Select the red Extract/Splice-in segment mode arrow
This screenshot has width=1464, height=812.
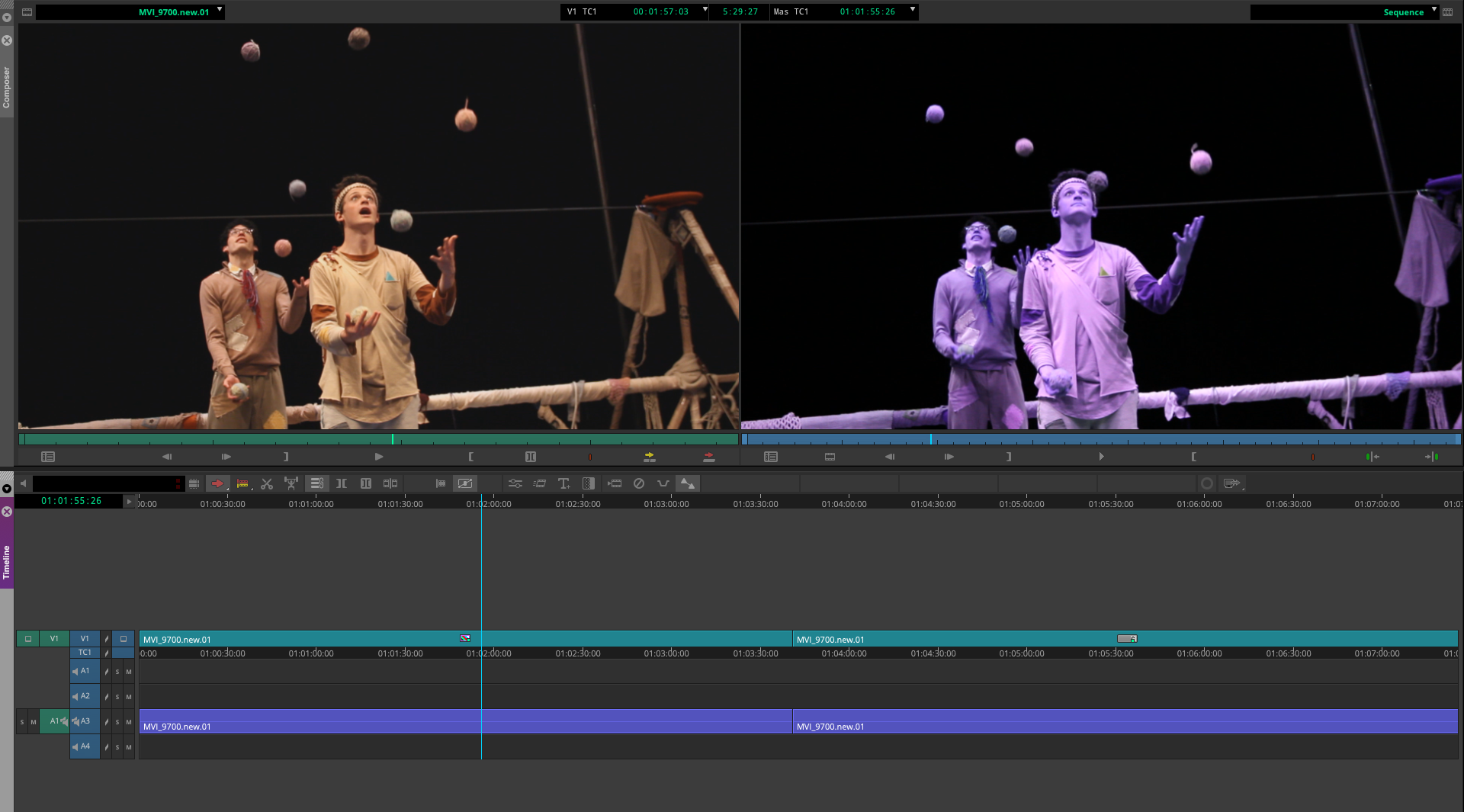pos(219,483)
